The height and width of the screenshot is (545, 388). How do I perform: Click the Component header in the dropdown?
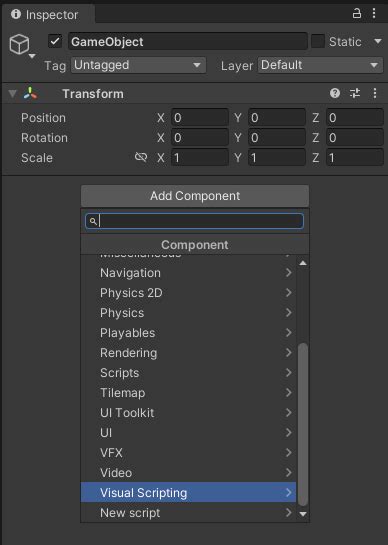[x=195, y=245]
